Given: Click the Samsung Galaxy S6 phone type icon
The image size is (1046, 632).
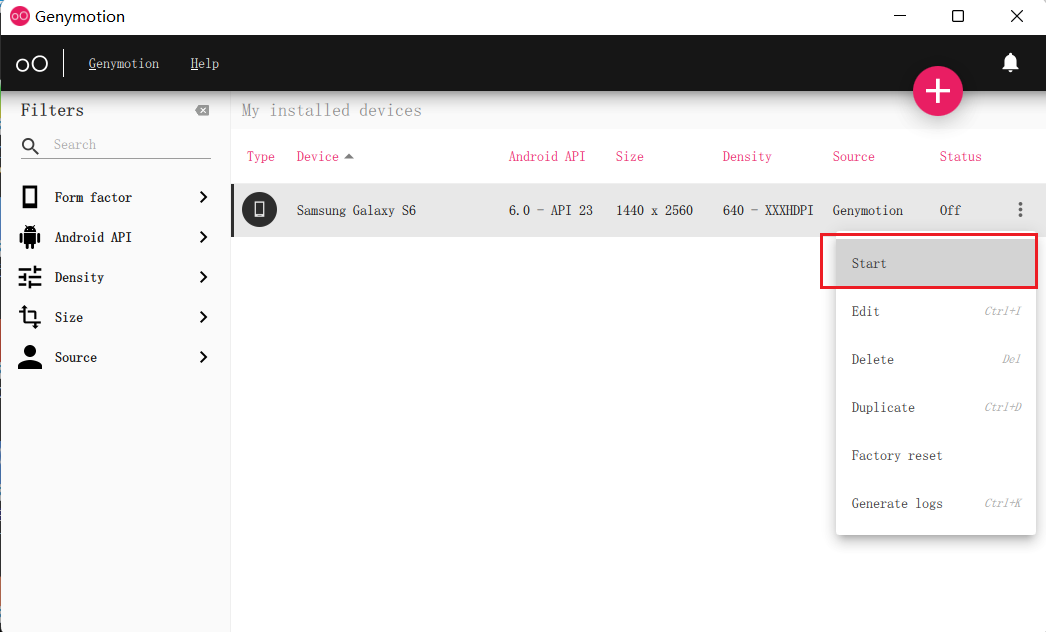Looking at the screenshot, I should [259, 210].
